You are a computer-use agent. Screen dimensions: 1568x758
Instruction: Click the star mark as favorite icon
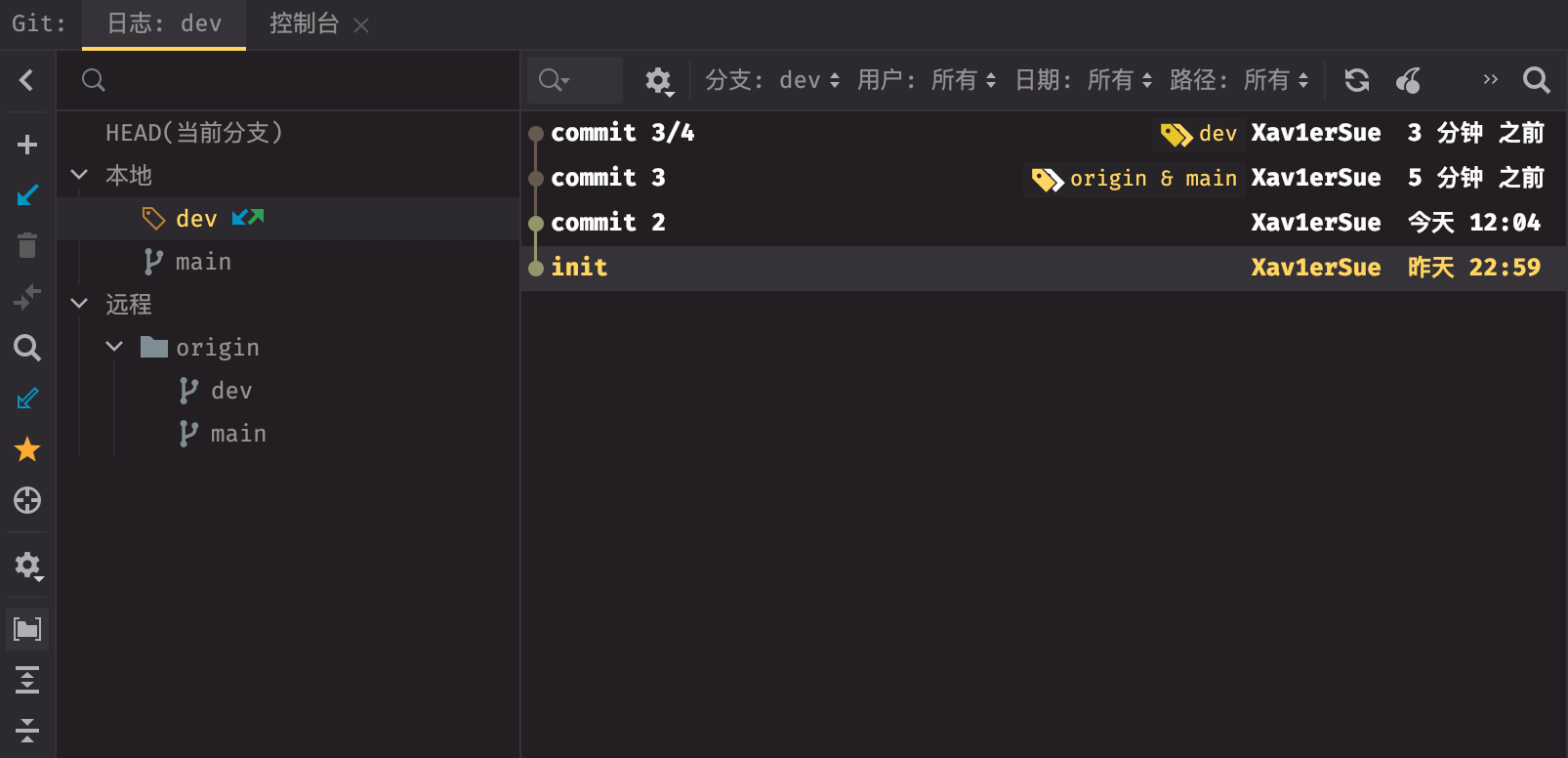tap(27, 449)
